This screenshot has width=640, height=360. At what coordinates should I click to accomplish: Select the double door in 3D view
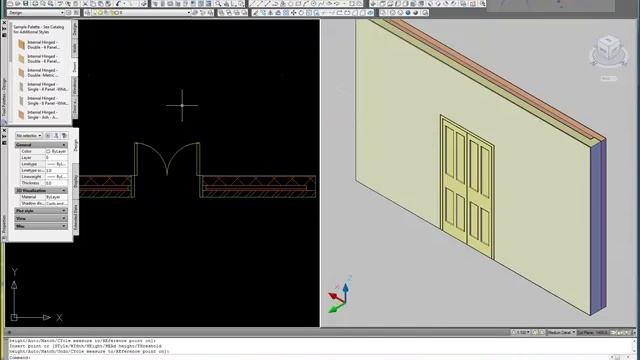point(467,187)
